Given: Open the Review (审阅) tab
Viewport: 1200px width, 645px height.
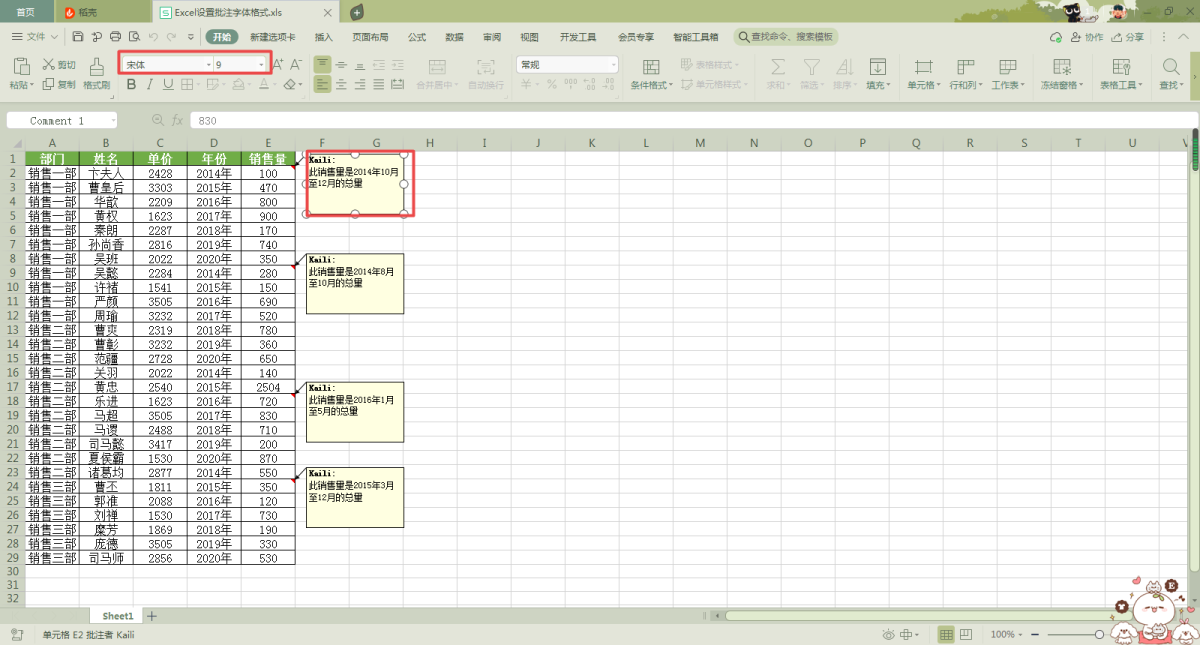Looking at the screenshot, I should coord(492,37).
